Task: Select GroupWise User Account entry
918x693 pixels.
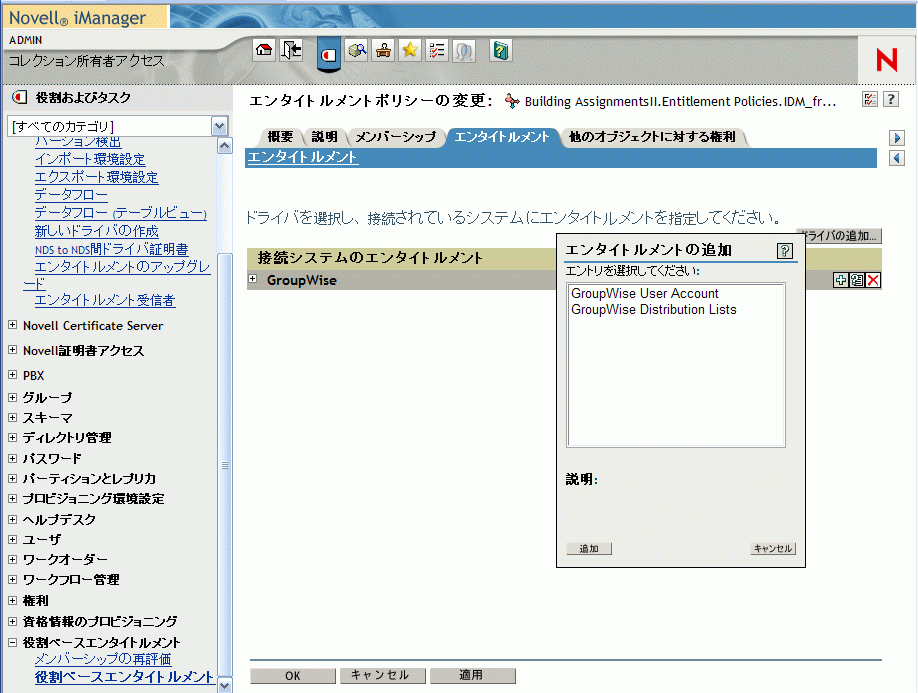Action: (645, 293)
